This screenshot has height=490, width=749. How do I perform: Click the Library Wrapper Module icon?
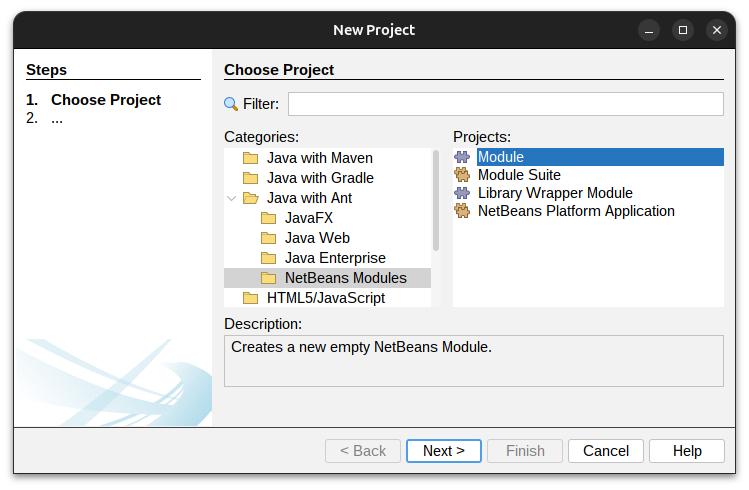pyautogui.click(x=462, y=193)
